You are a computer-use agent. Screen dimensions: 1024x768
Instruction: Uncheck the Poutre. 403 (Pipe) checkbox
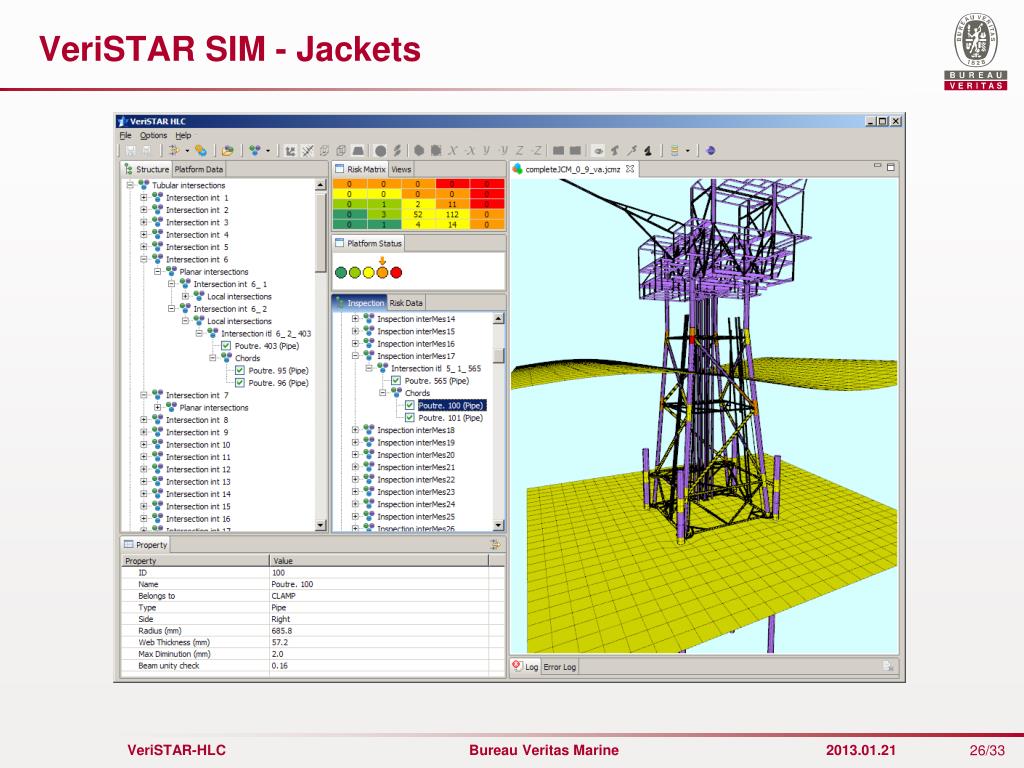(x=226, y=346)
